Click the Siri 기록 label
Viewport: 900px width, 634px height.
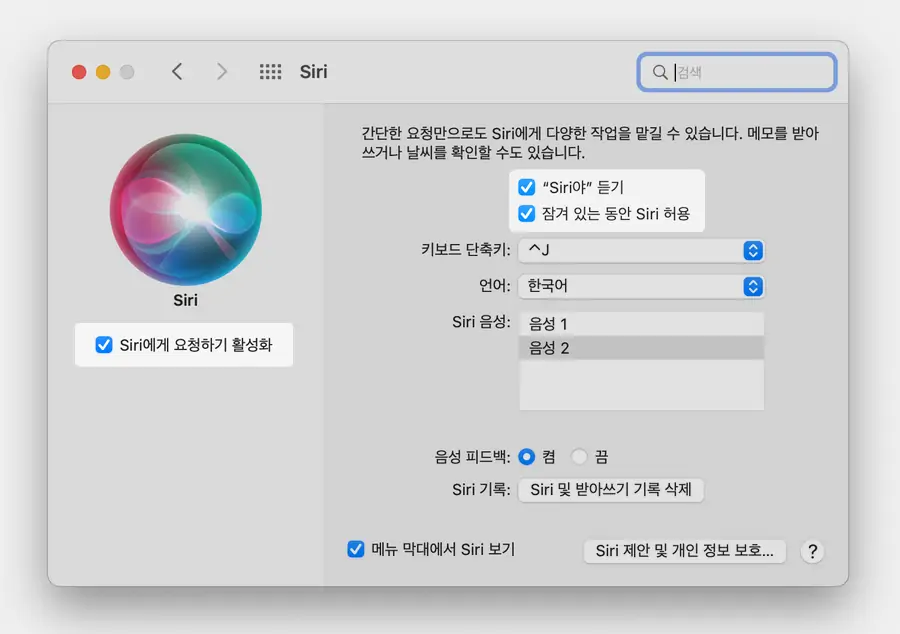481,490
